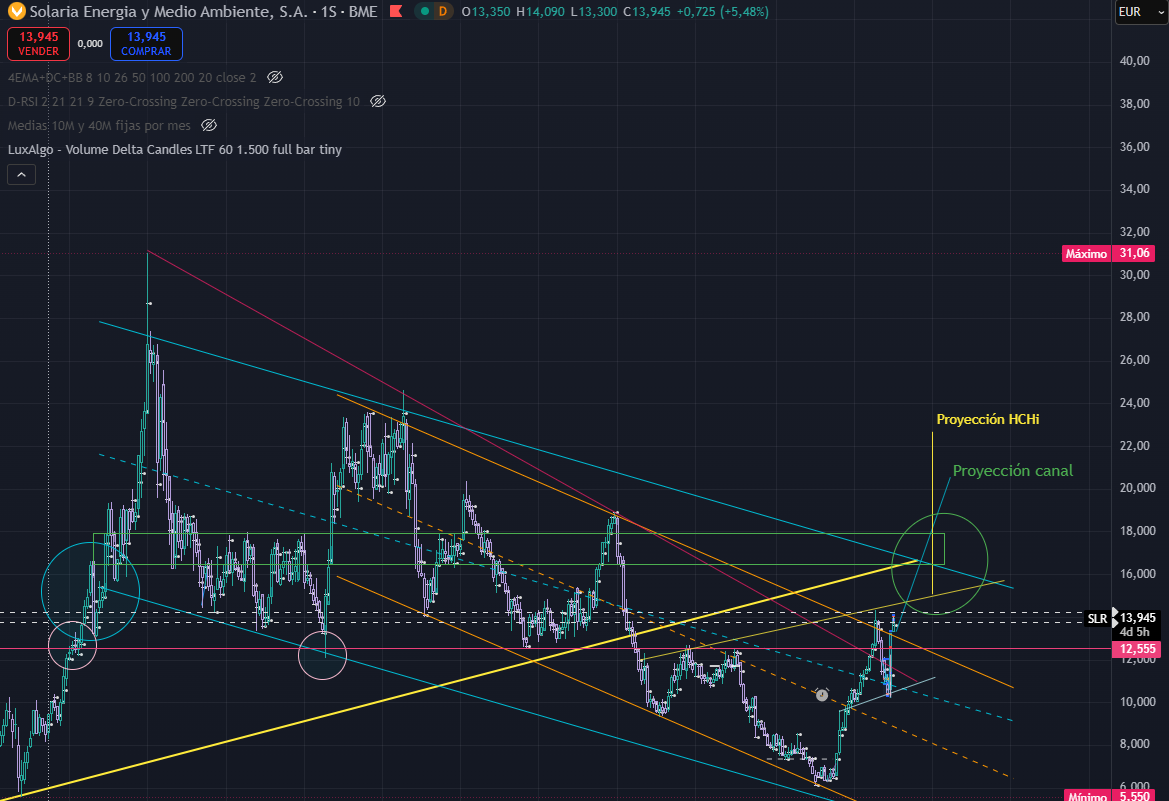The width and height of the screenshot is (1169, 801).
Task: Click the Máximo 31,06 price label
Action: tap(1109, 254)
